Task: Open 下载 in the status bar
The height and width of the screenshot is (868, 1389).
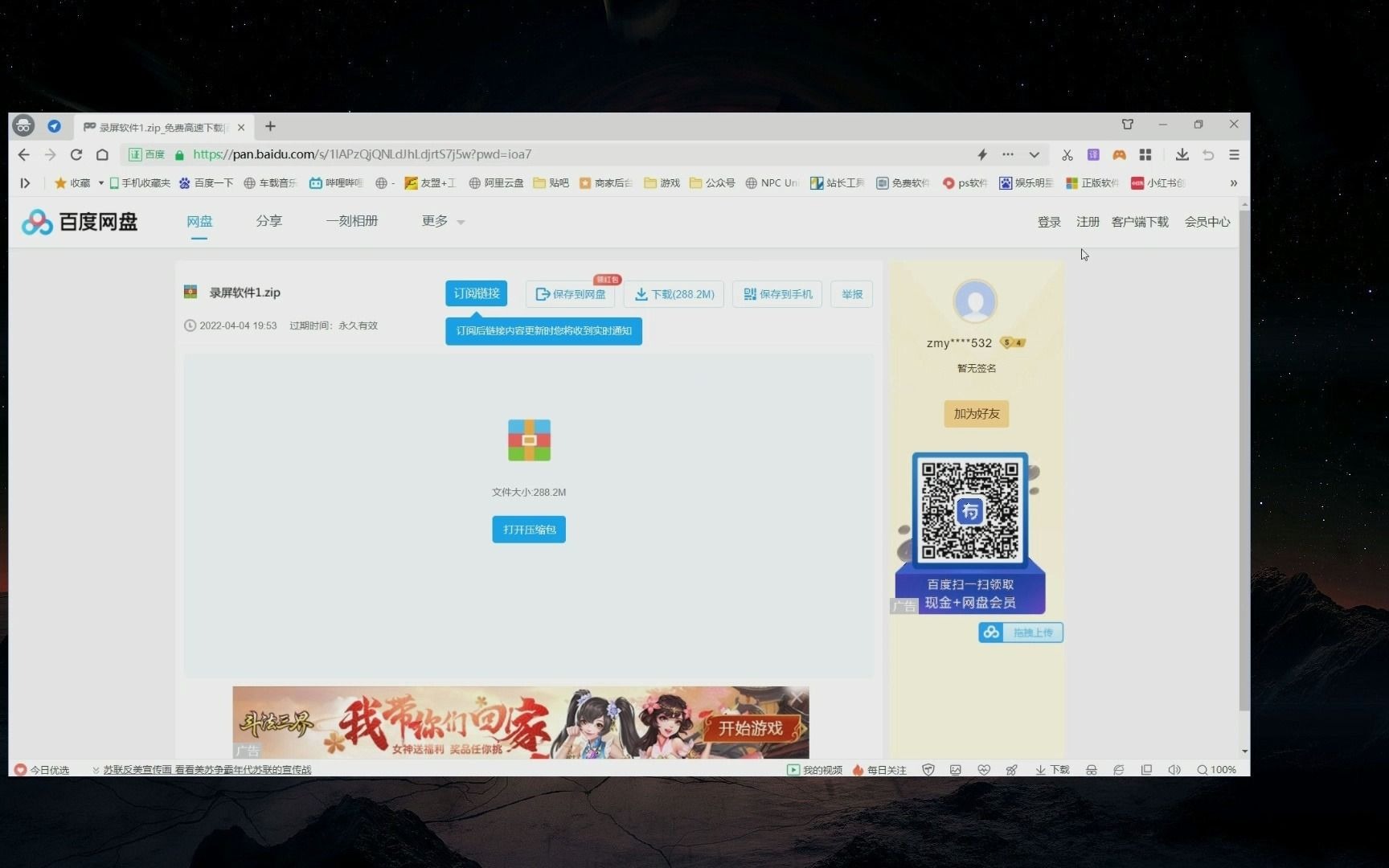Action: pyautogui.click(x=1052, y=770)
